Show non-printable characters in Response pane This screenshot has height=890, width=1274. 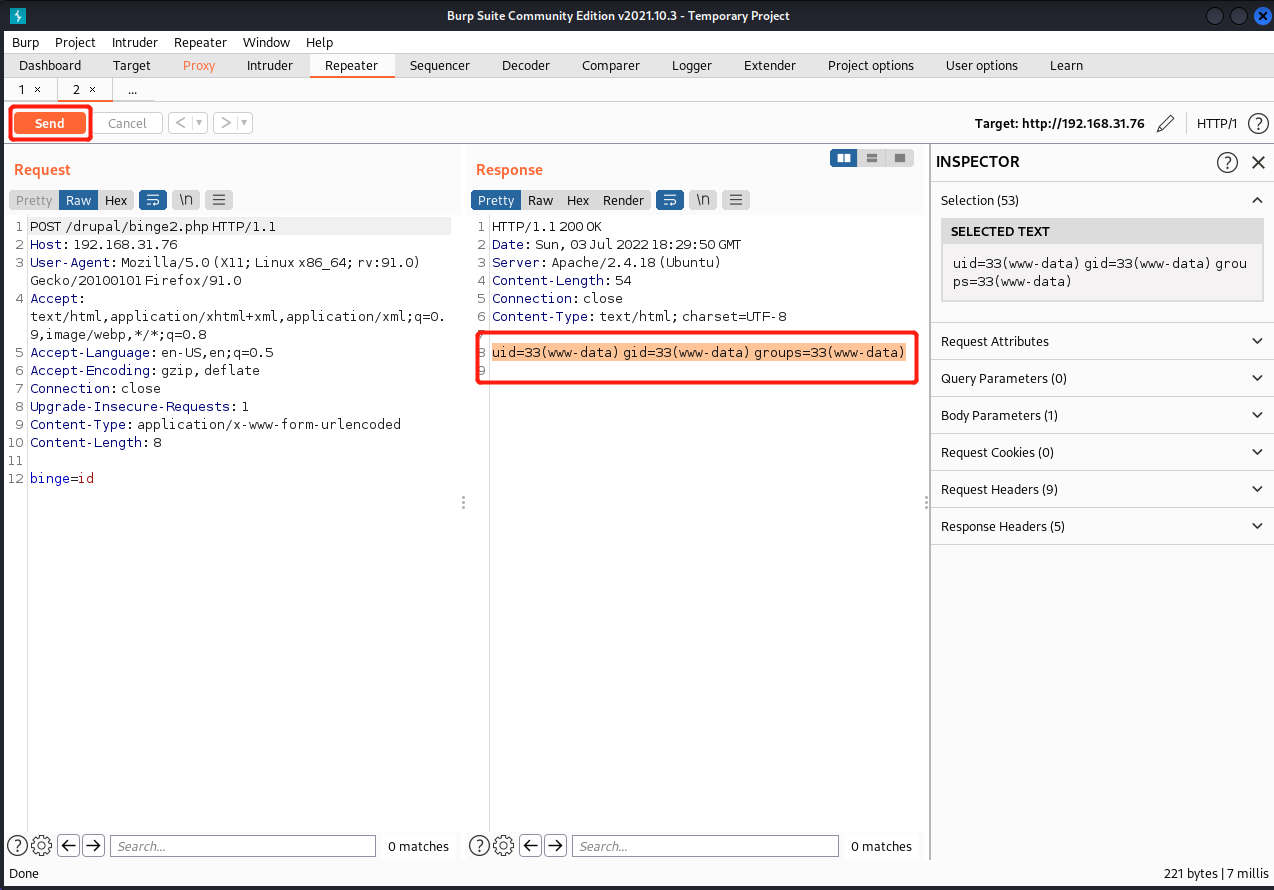tap(703, 200)
